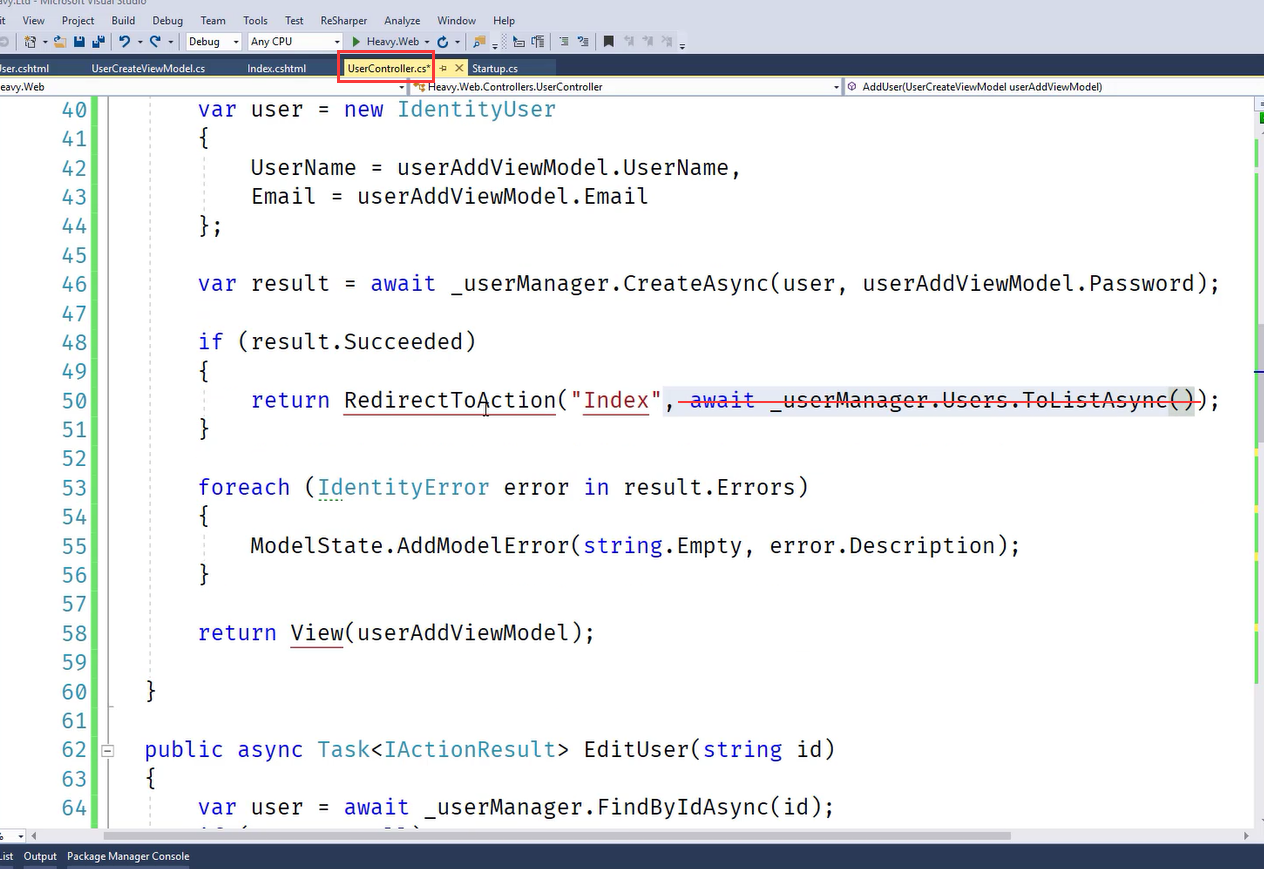Image resolution: width=1264 pixels, height=869 pixels.
Task: Redo the edit with the Redo arrow
Action: (156, 42)
